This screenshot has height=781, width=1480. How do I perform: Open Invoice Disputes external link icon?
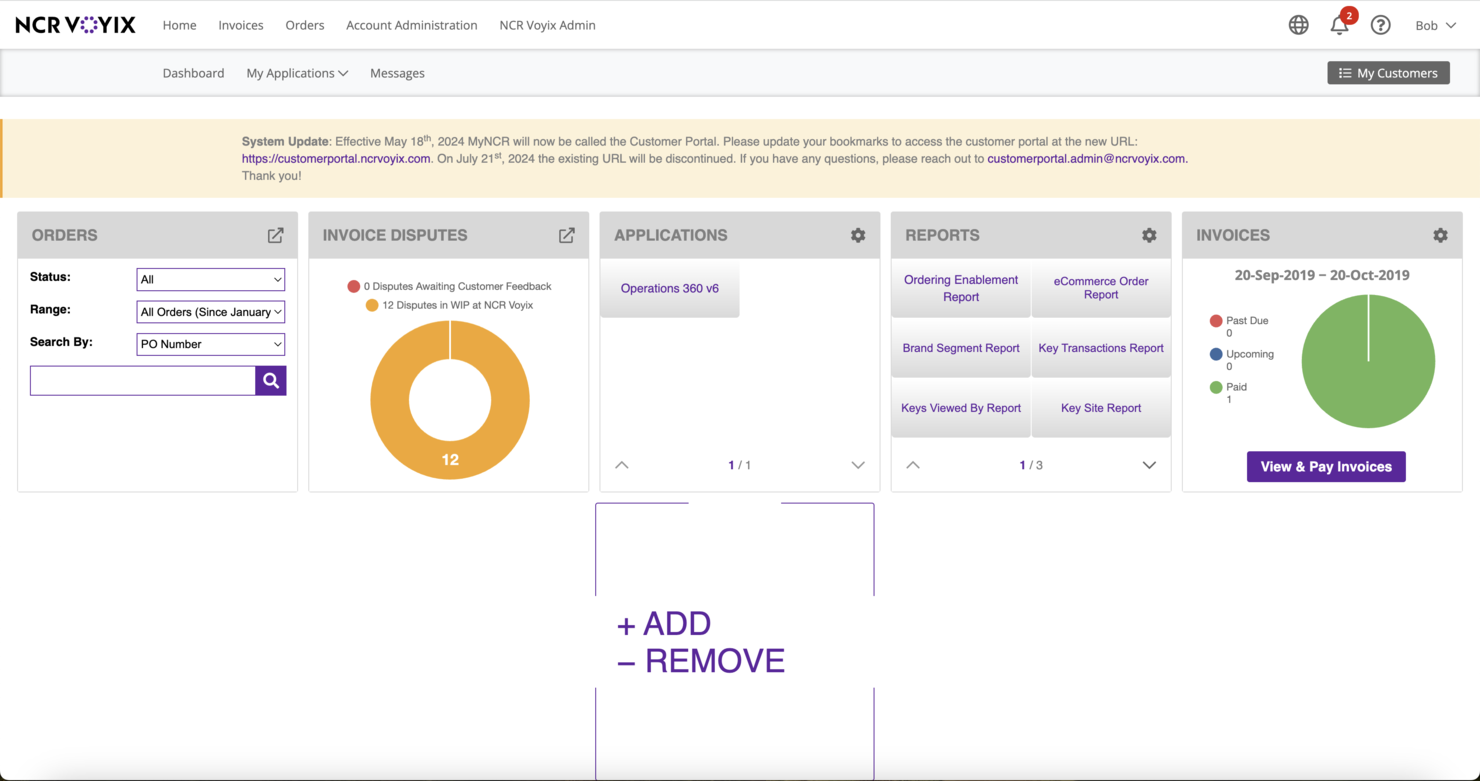pyautogui.click(x=566, y=235)
